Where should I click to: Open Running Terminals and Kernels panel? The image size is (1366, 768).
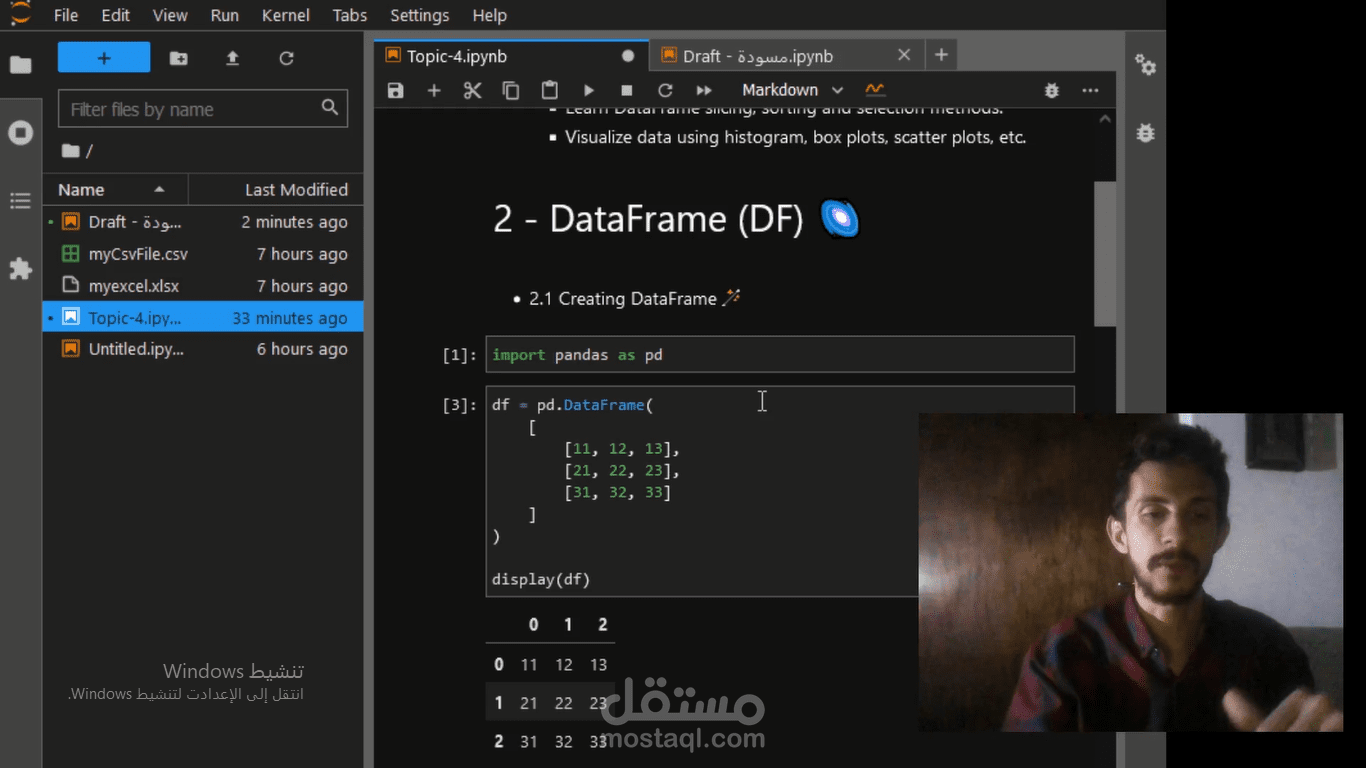20,133
